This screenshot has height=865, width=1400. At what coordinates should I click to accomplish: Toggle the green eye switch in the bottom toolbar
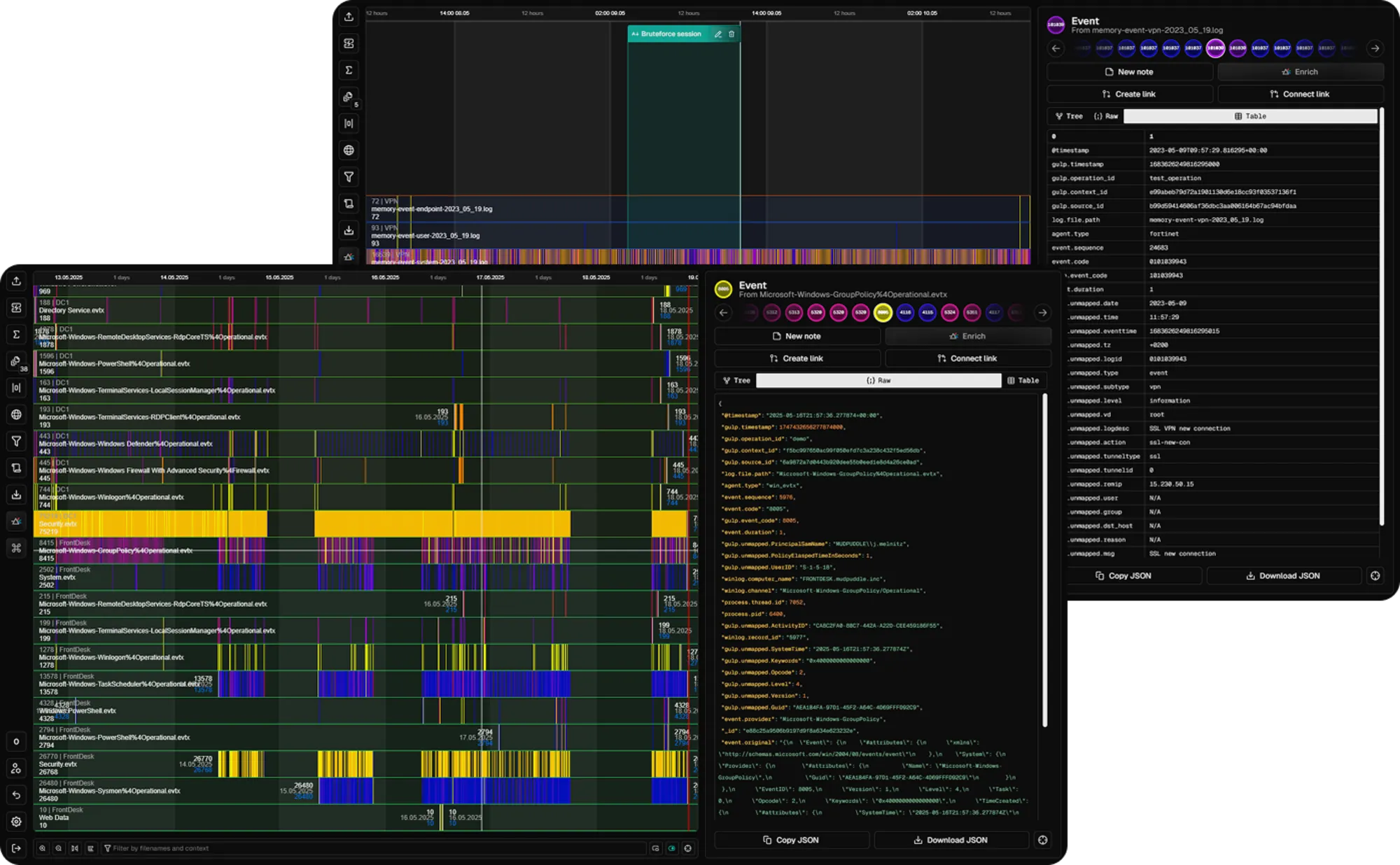[x=672, y=848]
